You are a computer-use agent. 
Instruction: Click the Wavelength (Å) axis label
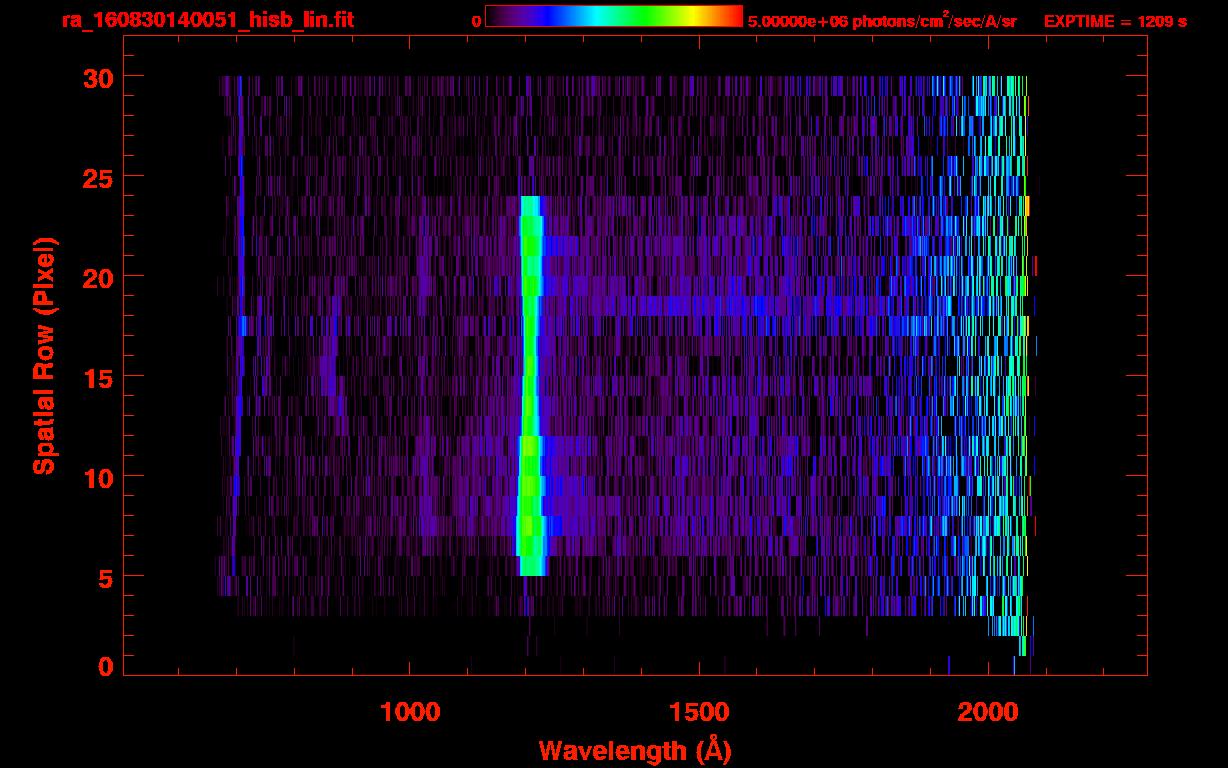(635, 750)
